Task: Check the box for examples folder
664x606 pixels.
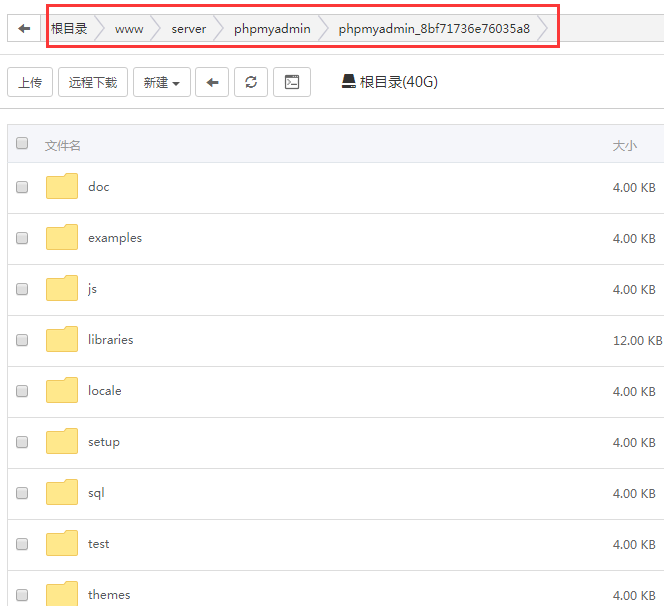Action: tap(22, 238)
